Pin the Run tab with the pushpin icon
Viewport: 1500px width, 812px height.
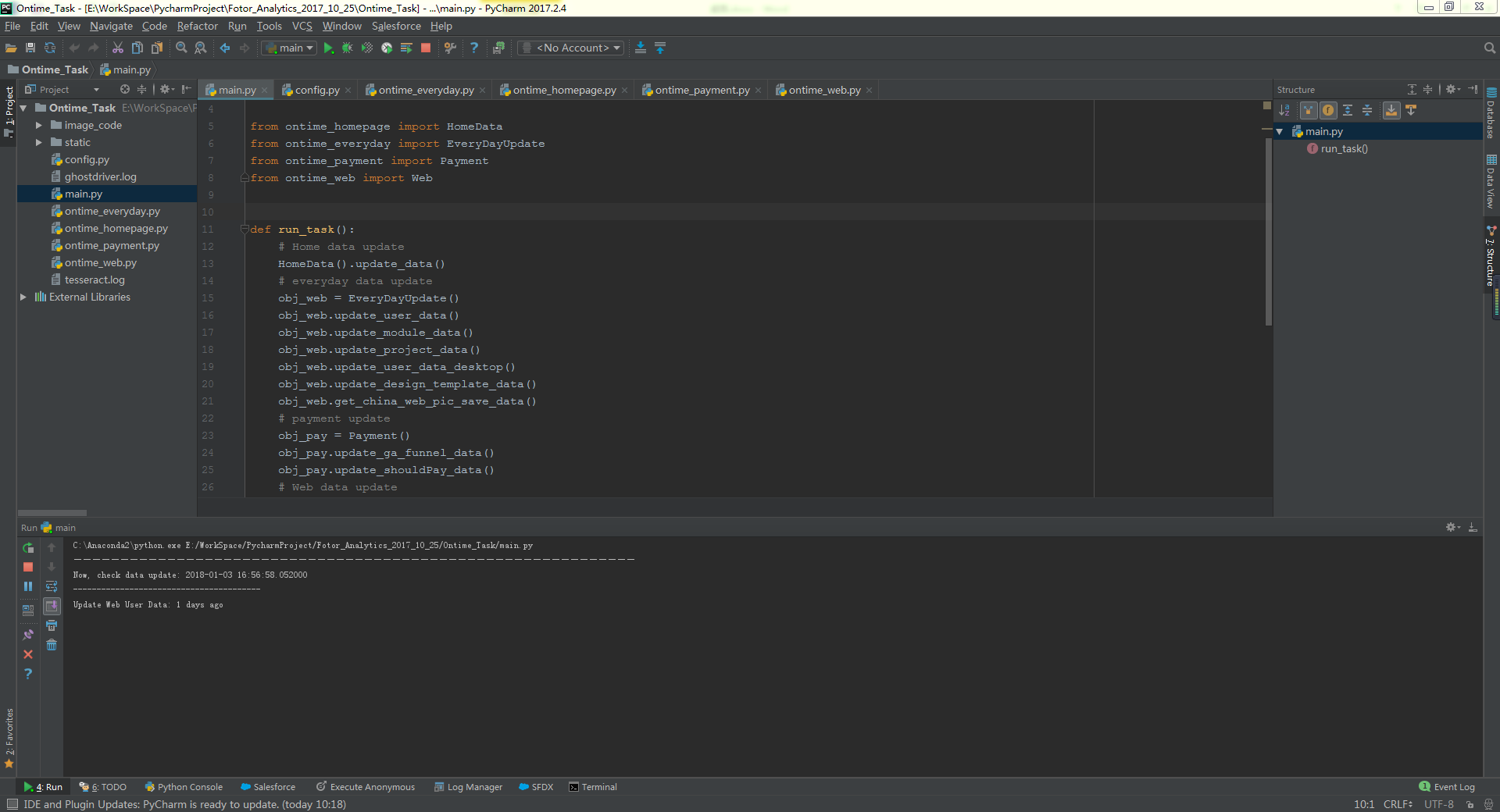tap(28, 635)
